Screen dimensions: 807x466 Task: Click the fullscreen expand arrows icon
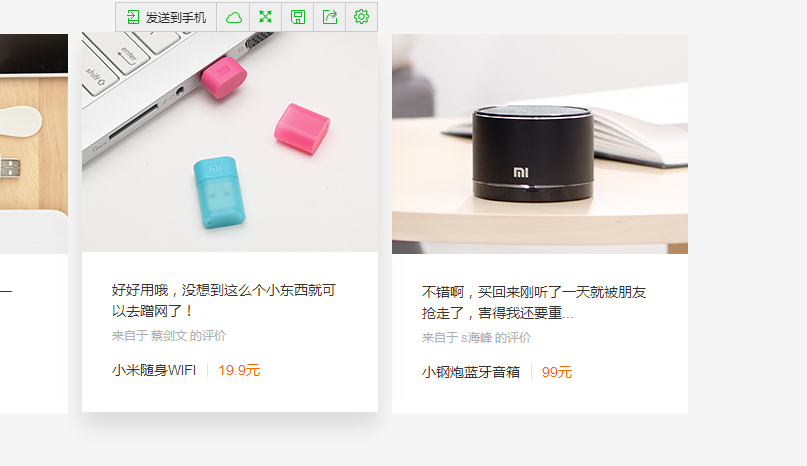coord(266,17)
